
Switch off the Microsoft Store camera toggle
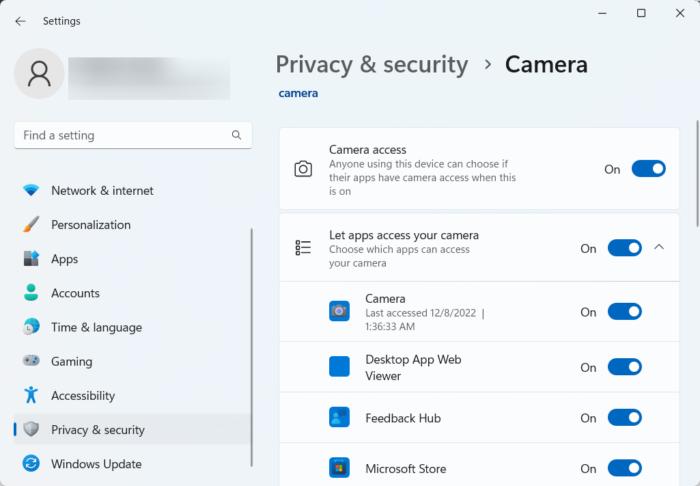624,468
